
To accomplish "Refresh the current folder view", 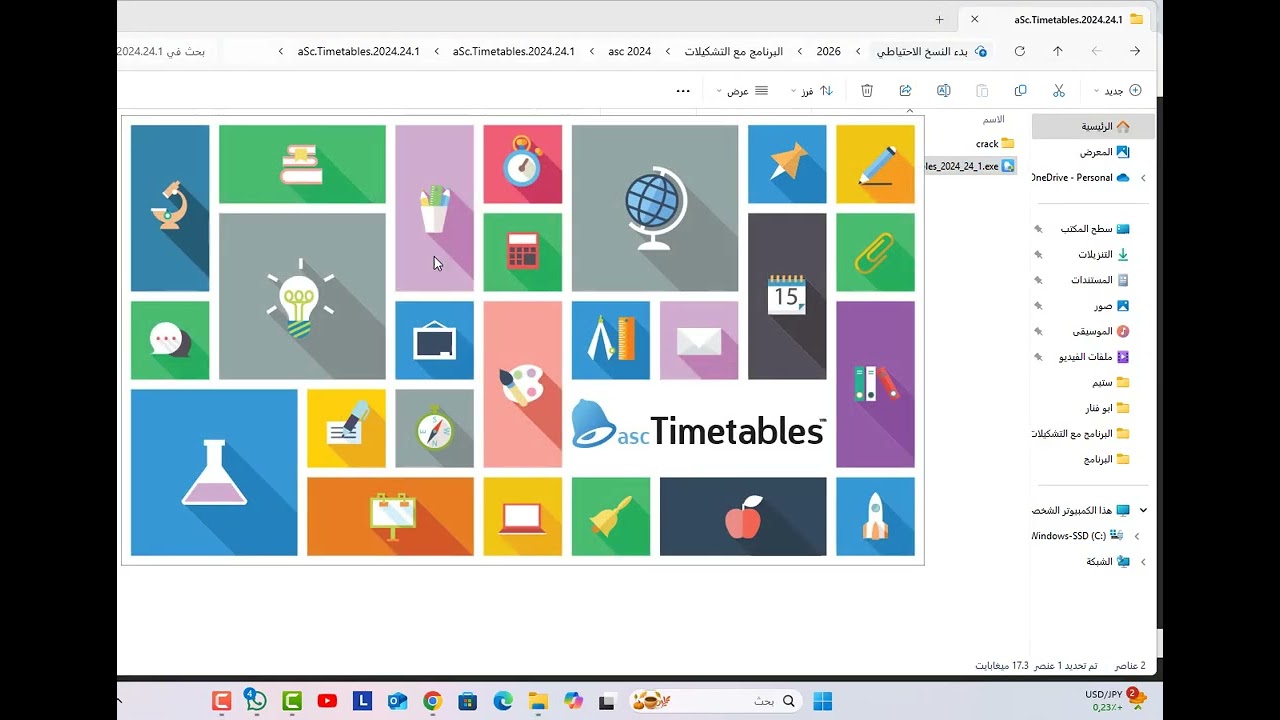I will 1019,51.
